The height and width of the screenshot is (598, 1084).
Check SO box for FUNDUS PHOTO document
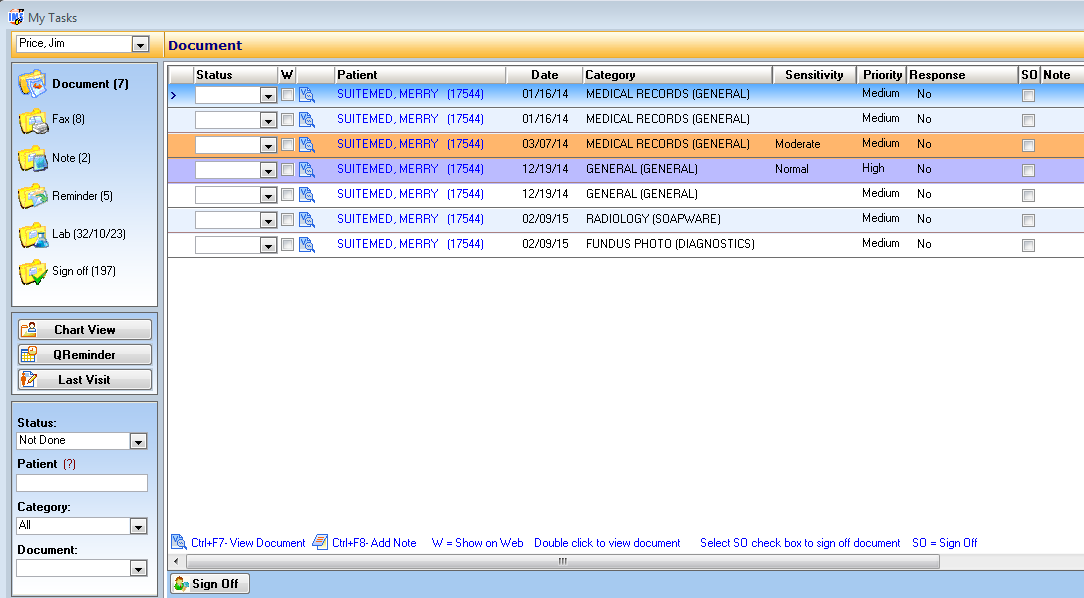pyautogui.click(x=1028, y=245)
